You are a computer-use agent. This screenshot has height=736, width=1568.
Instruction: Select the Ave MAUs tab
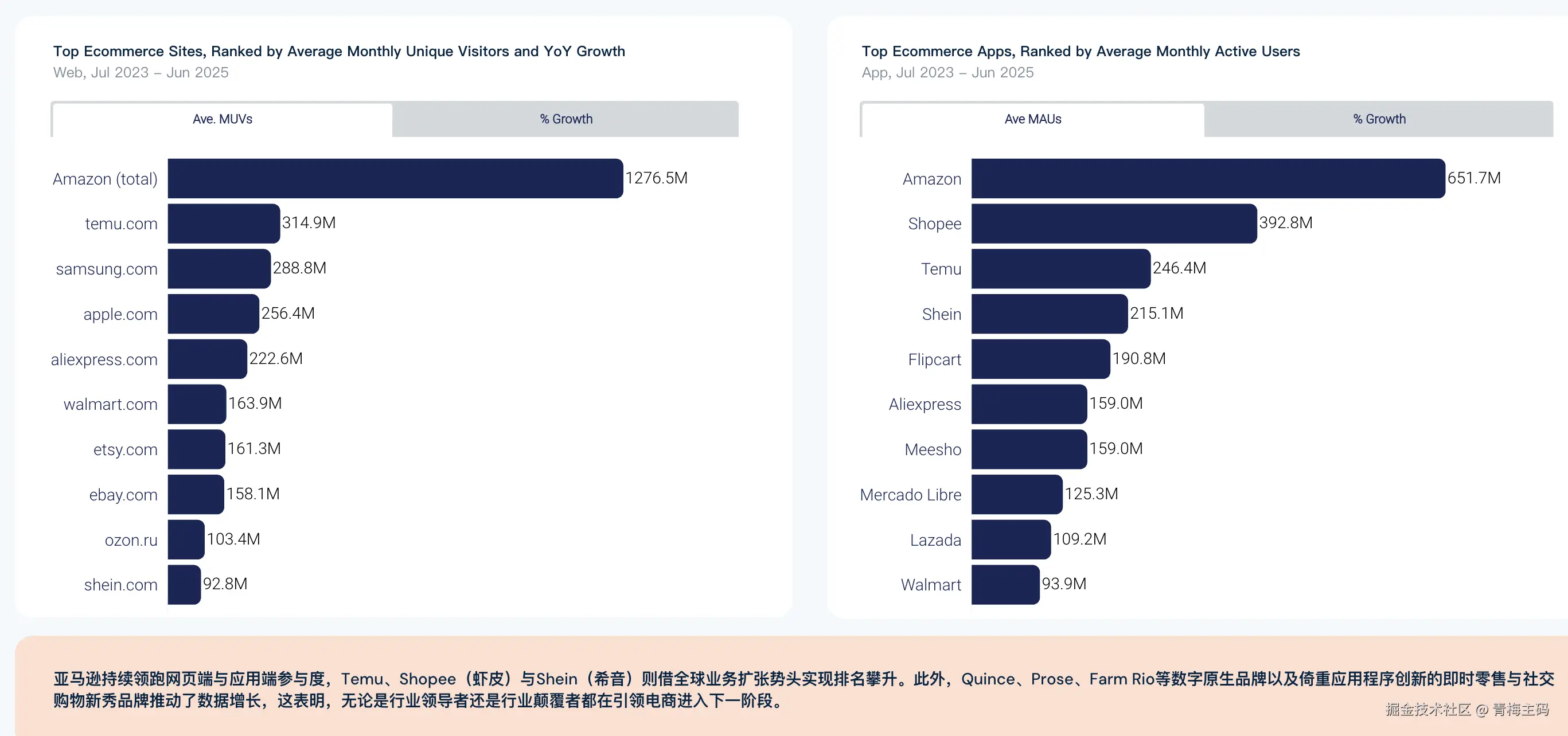[x=1032, y=119]
